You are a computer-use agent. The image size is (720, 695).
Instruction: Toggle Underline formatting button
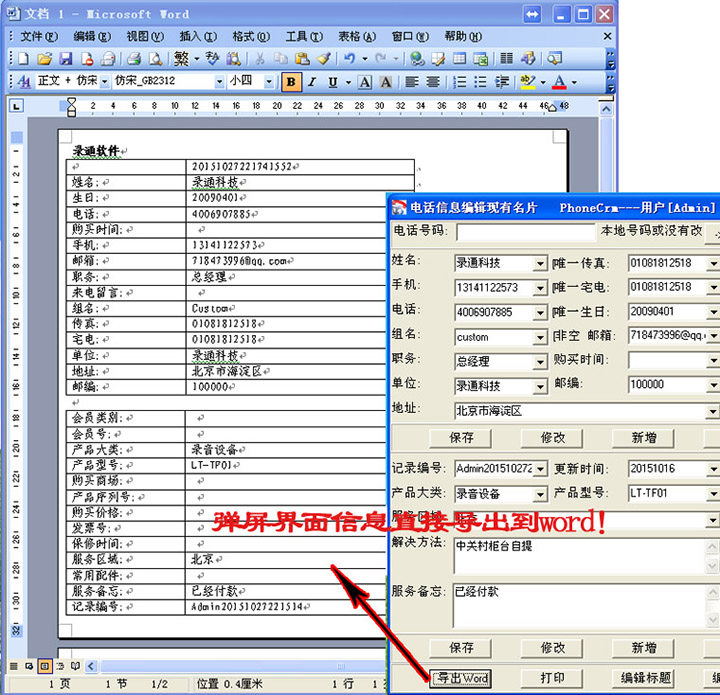coord(333,82)
